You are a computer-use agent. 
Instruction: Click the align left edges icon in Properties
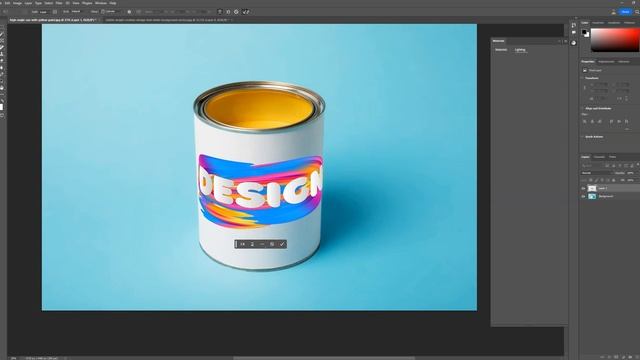click(x=584, y=122)
